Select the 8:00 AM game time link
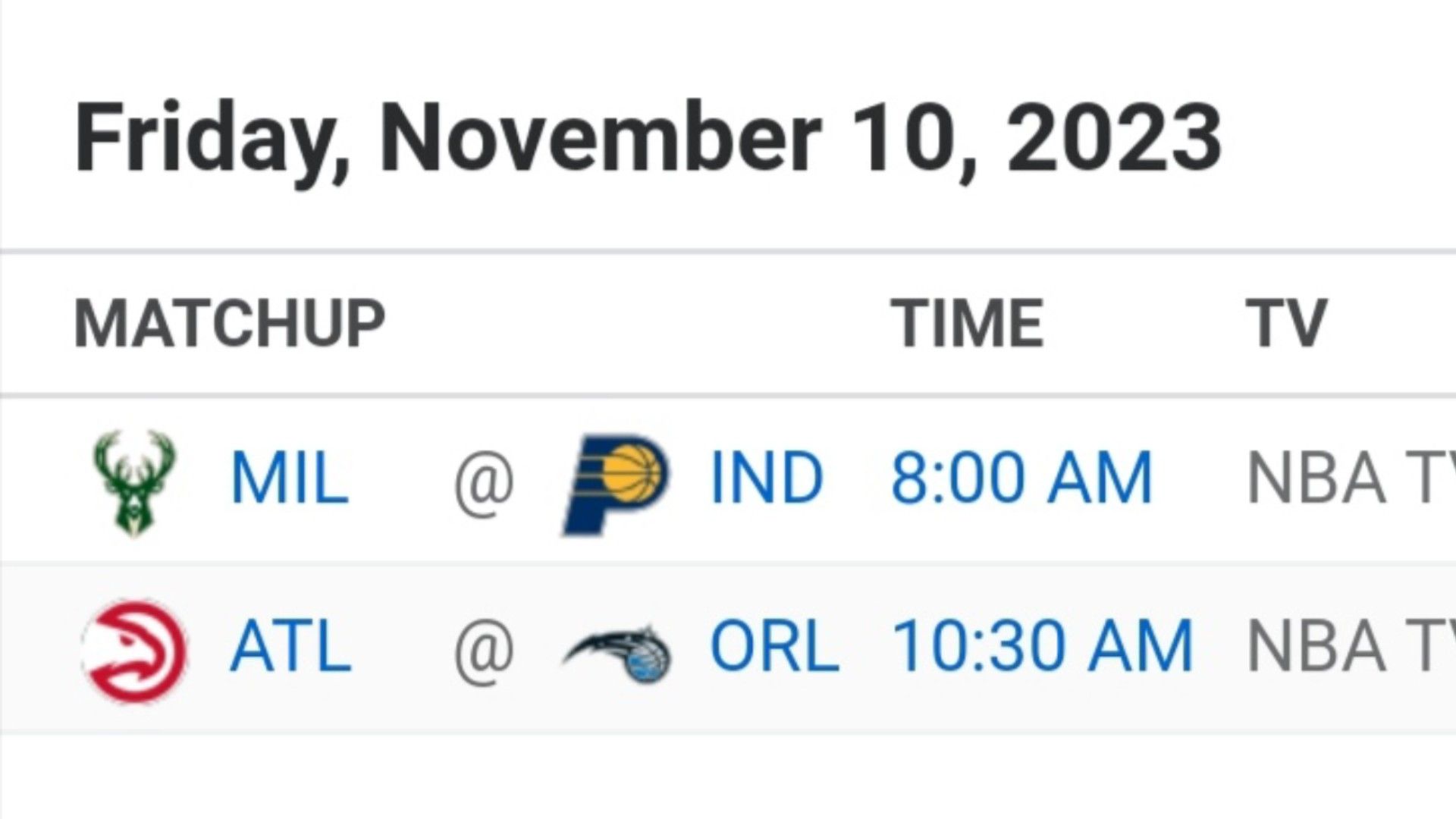This screenshot has width=1456, height=819. [1021, 478]
